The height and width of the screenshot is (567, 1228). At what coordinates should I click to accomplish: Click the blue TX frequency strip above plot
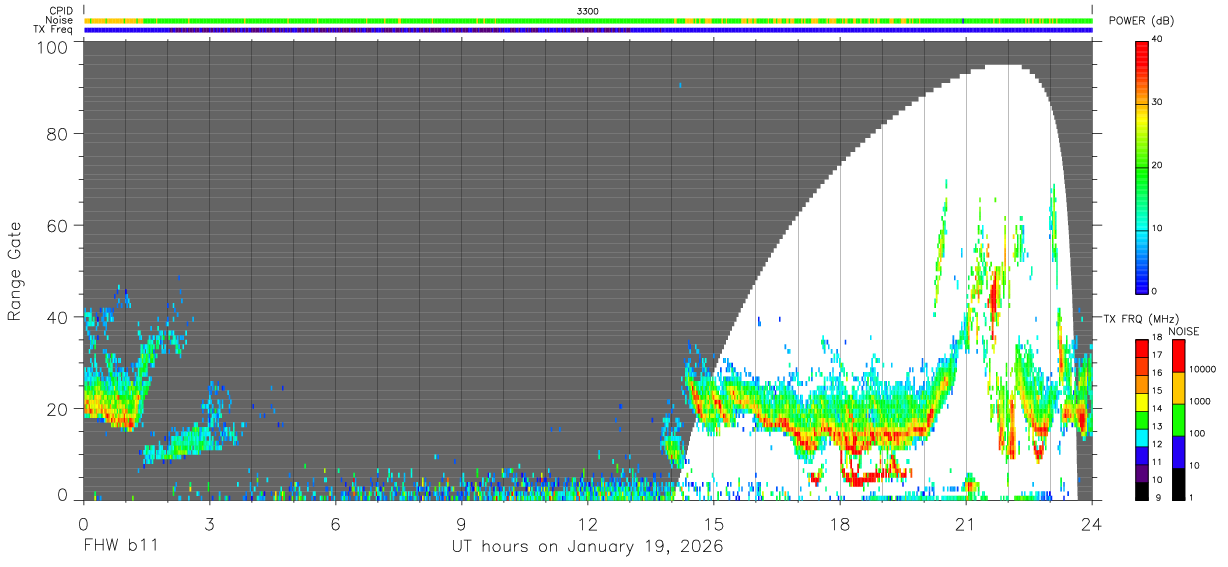pyautogui.click(x=588, y=30)
